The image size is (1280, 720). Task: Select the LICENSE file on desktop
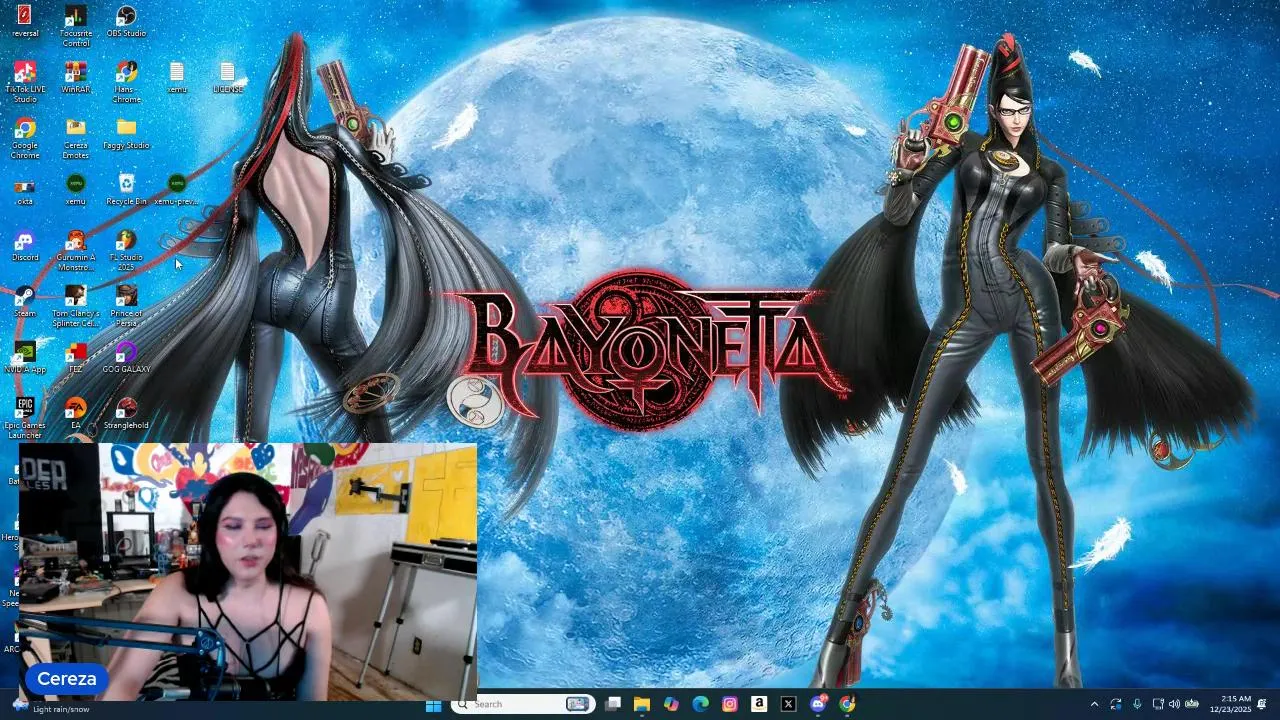tap(228, 77)
